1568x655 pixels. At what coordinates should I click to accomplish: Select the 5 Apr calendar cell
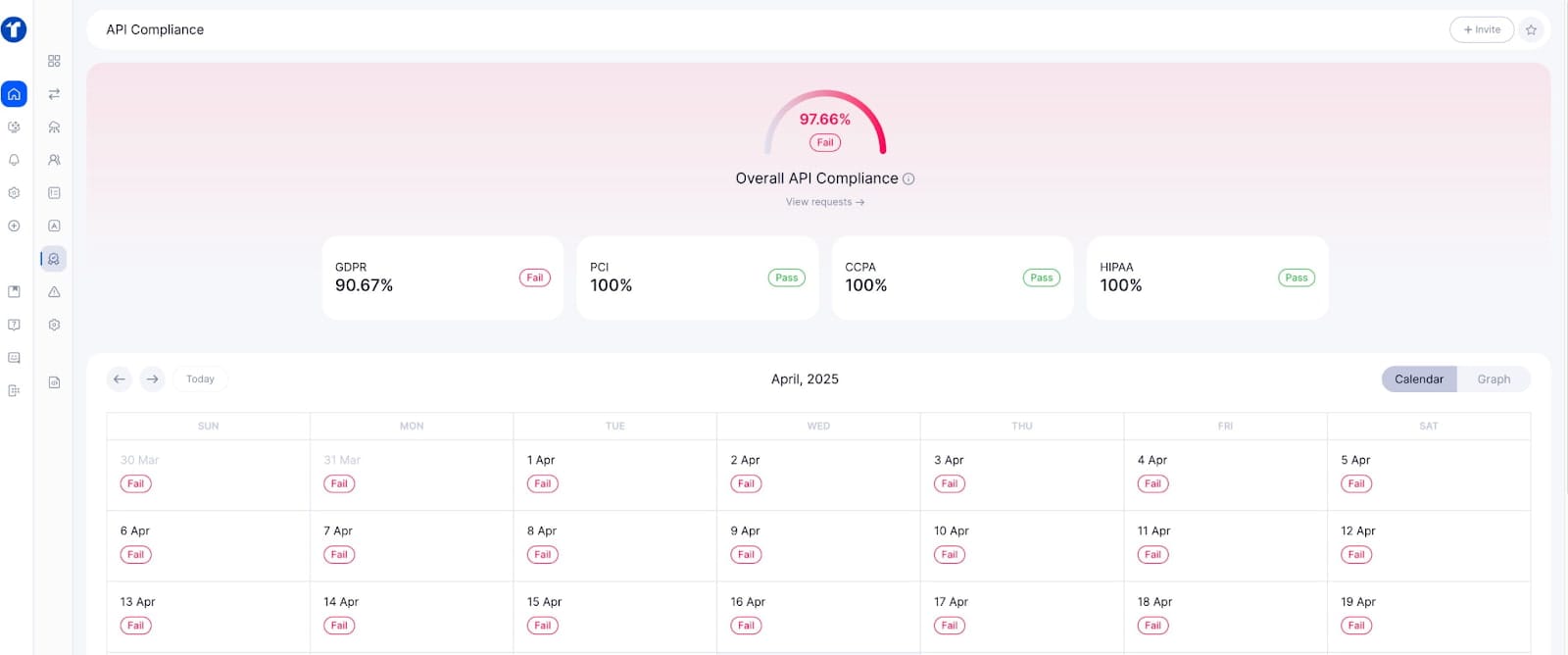point(1428,475)
